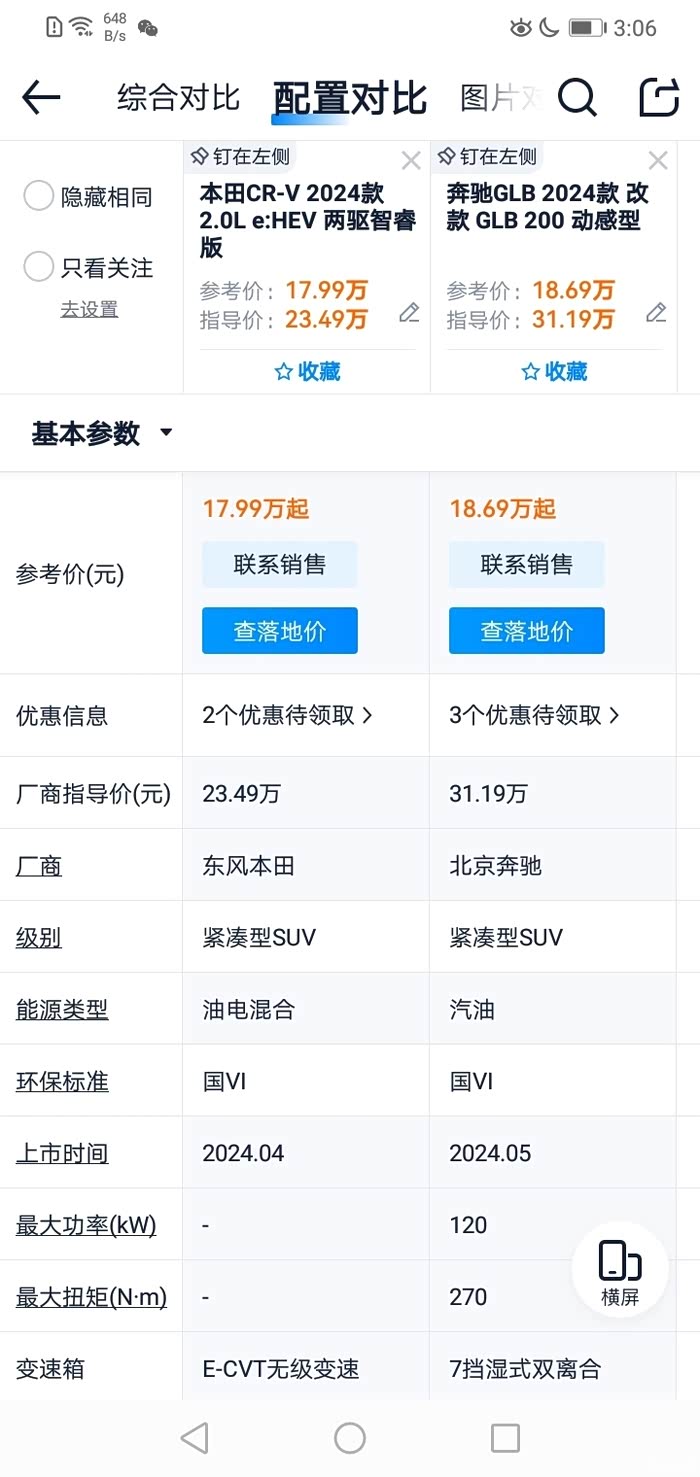The height and width of the screenshot is (1477, 700).
Task: Enable 只看关注 radio option
Action: pyautogui.click(x=39, y=267)
